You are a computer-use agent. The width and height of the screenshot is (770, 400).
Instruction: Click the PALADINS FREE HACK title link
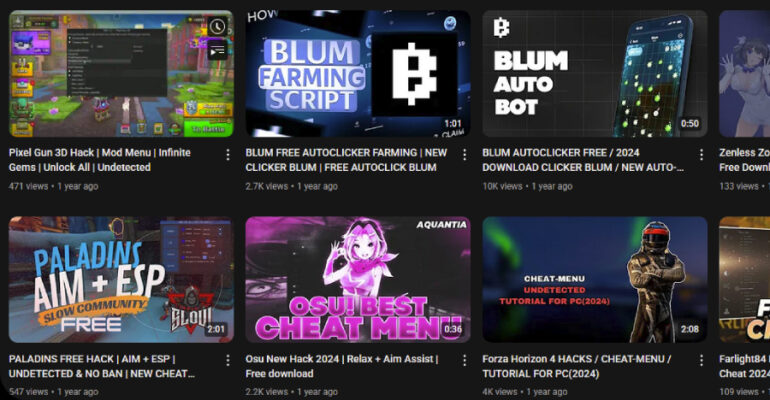102,366
